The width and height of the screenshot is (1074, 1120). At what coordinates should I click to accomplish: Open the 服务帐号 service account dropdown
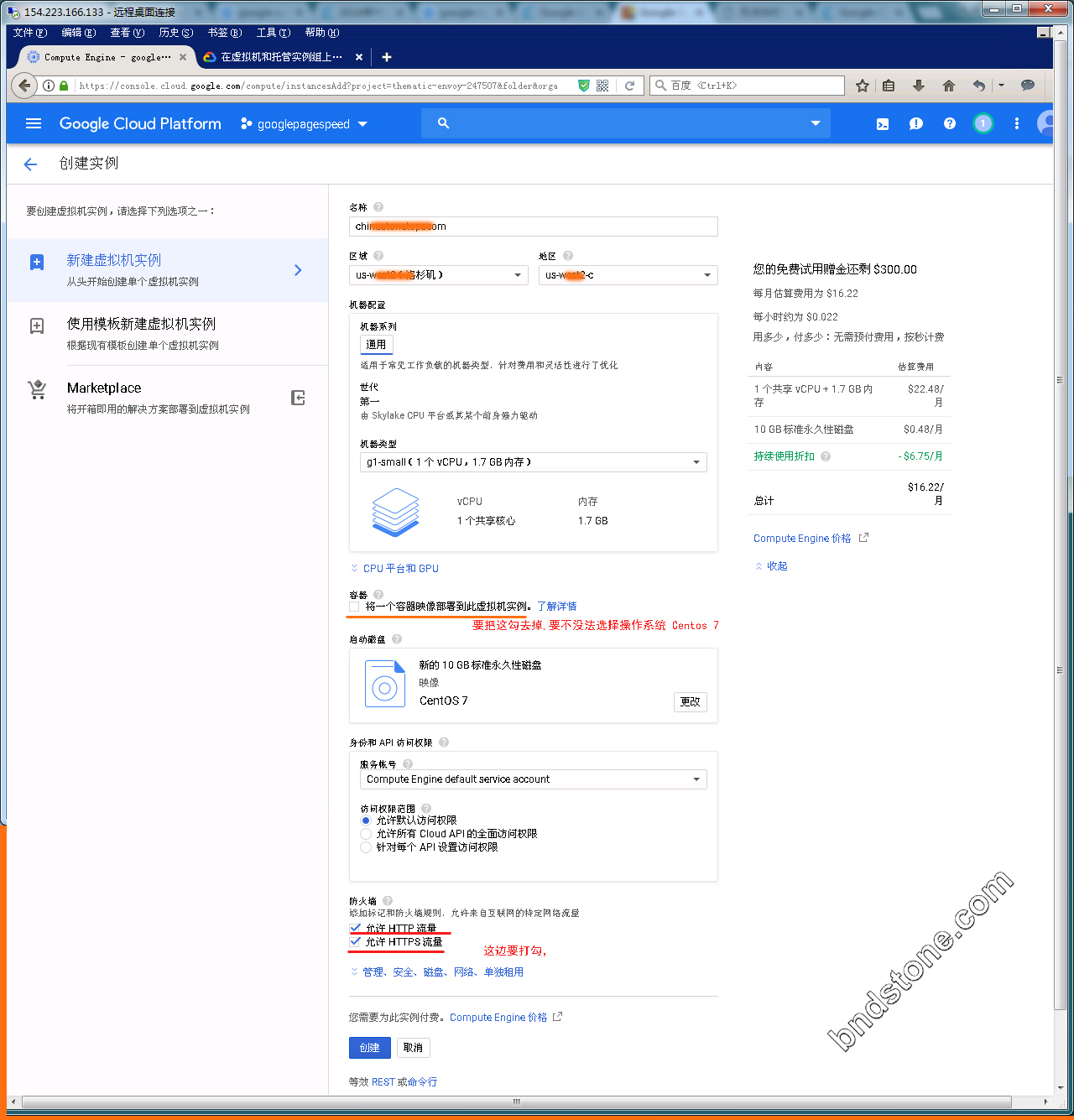[534, 779]
